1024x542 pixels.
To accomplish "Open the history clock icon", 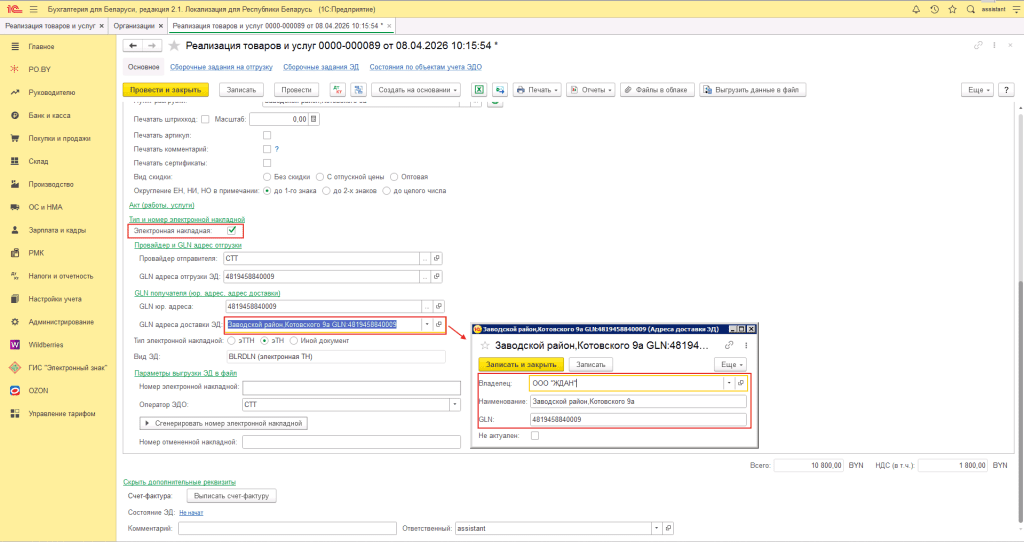I will [x=935, y=9].
